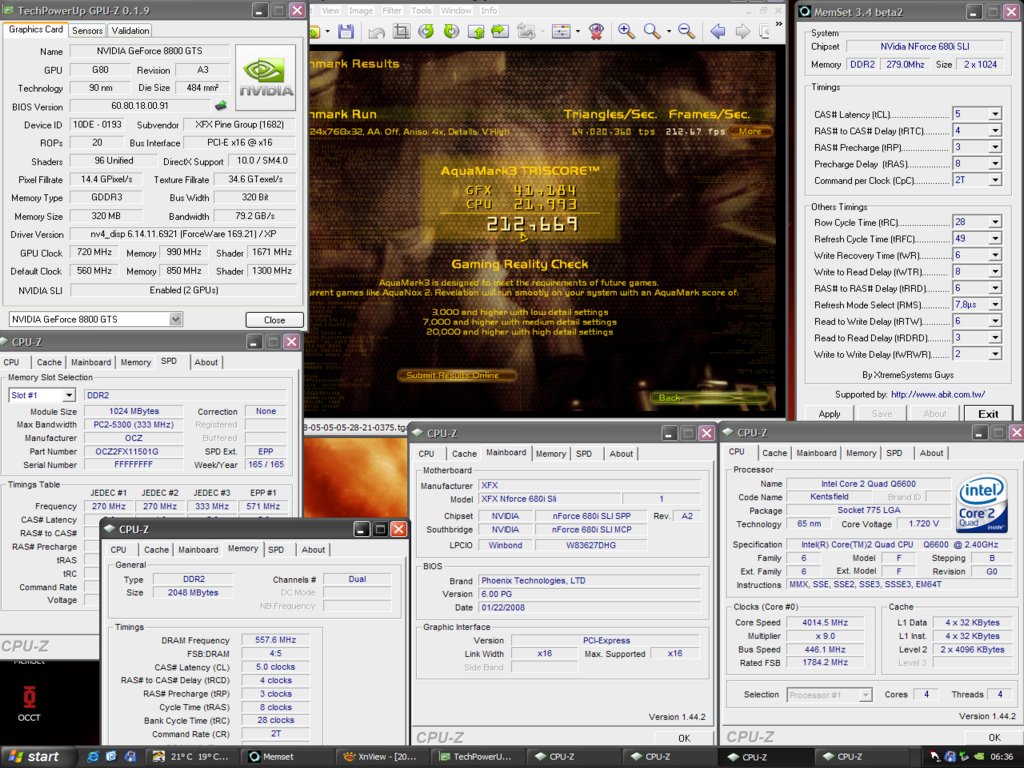Click the plain magnifier zoom icon
Image resolution: width=1024 pixels, height=768 pixels.
point(652,31)
